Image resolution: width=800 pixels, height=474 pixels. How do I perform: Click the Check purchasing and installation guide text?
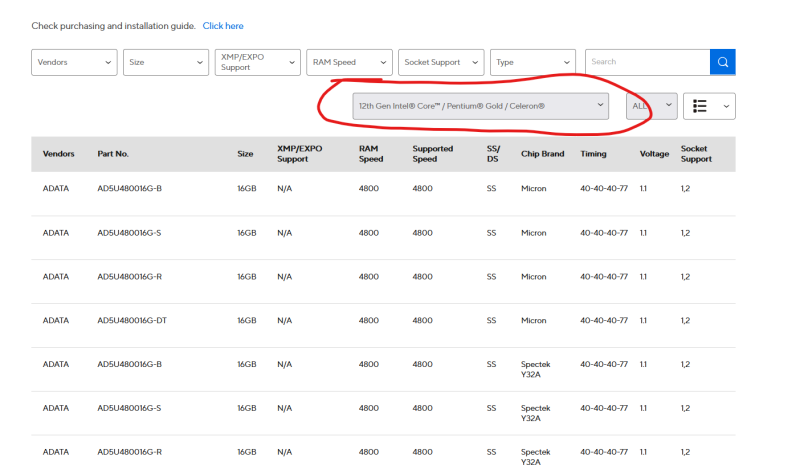point(113,26)
